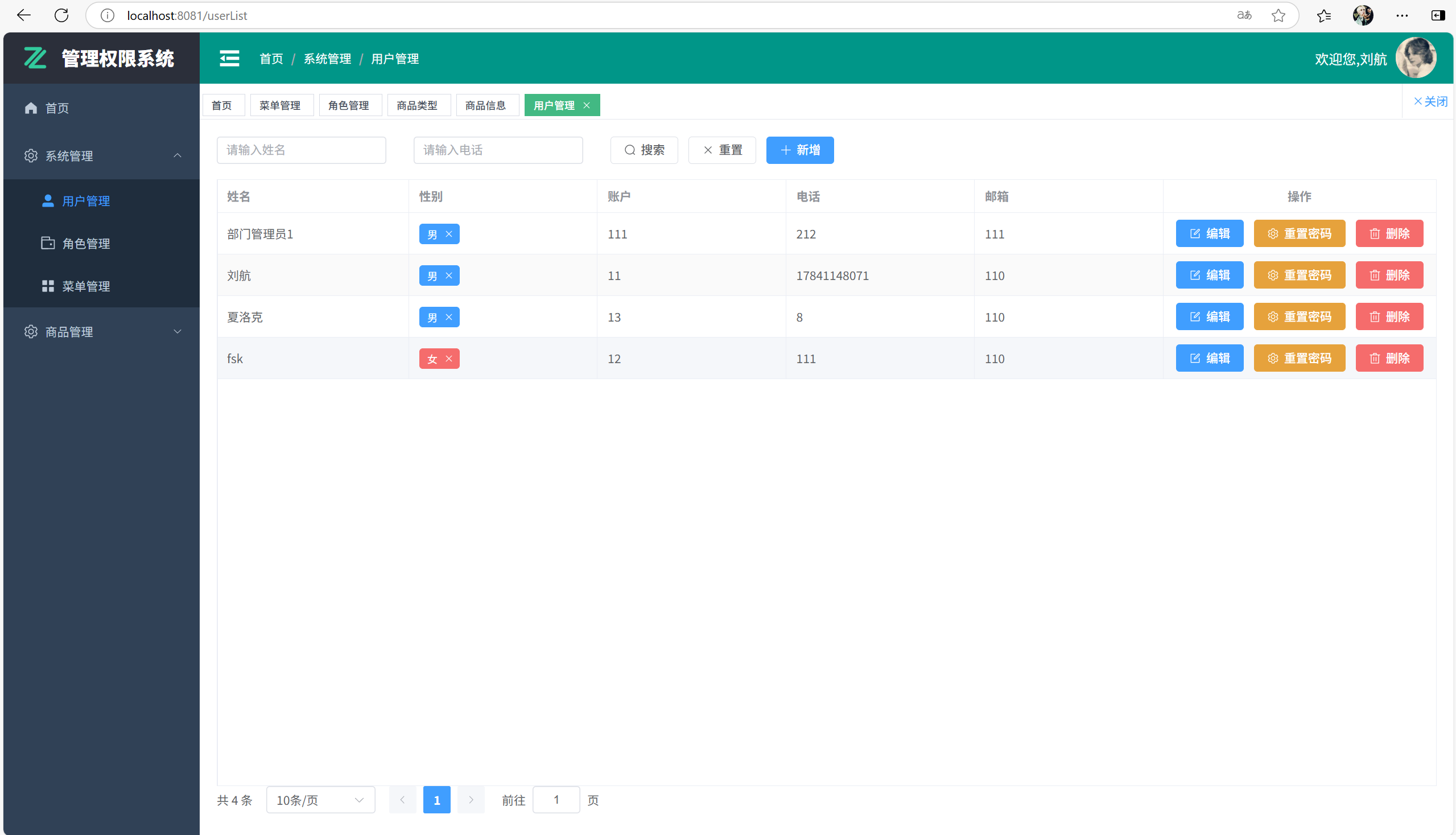Click the 新增 button to add a user

click(799, 150)
